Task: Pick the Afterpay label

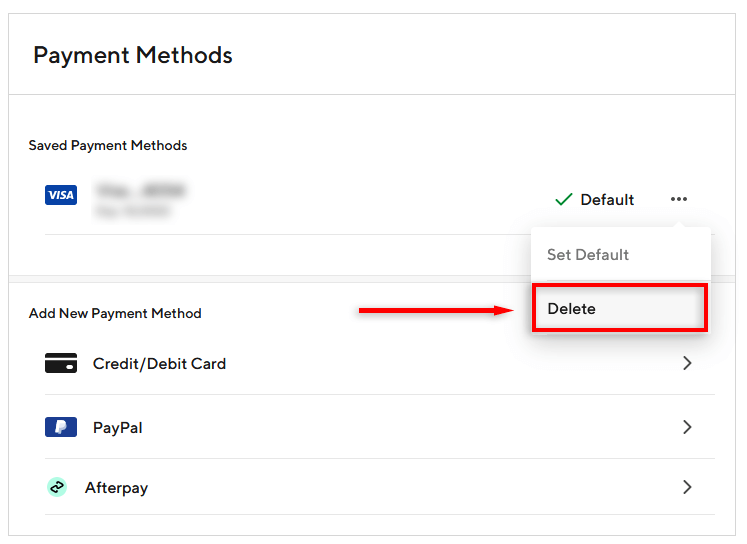Action: (116, 488)
